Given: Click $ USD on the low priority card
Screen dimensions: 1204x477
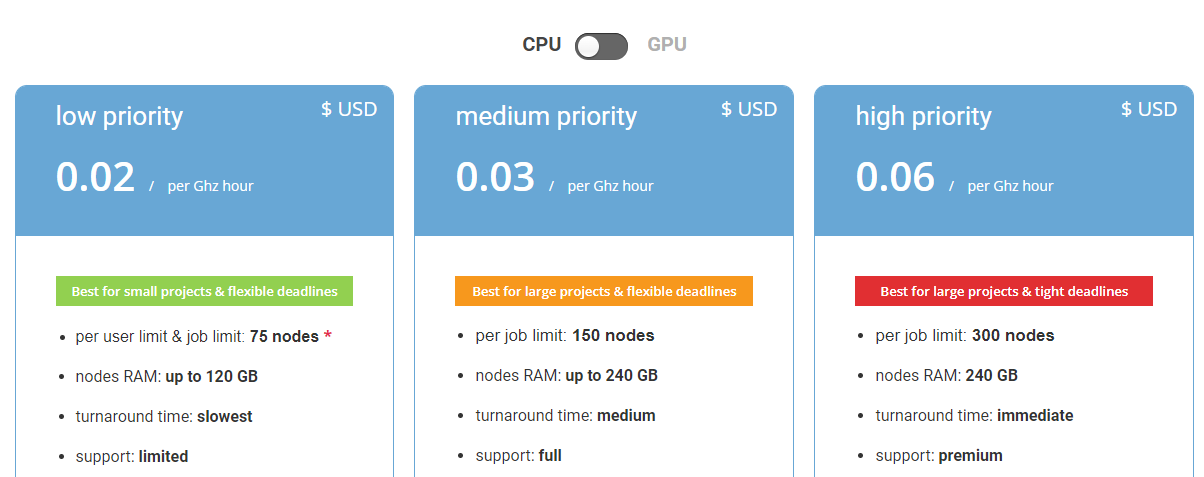Looking at the screenshot, I should point(349,110).
